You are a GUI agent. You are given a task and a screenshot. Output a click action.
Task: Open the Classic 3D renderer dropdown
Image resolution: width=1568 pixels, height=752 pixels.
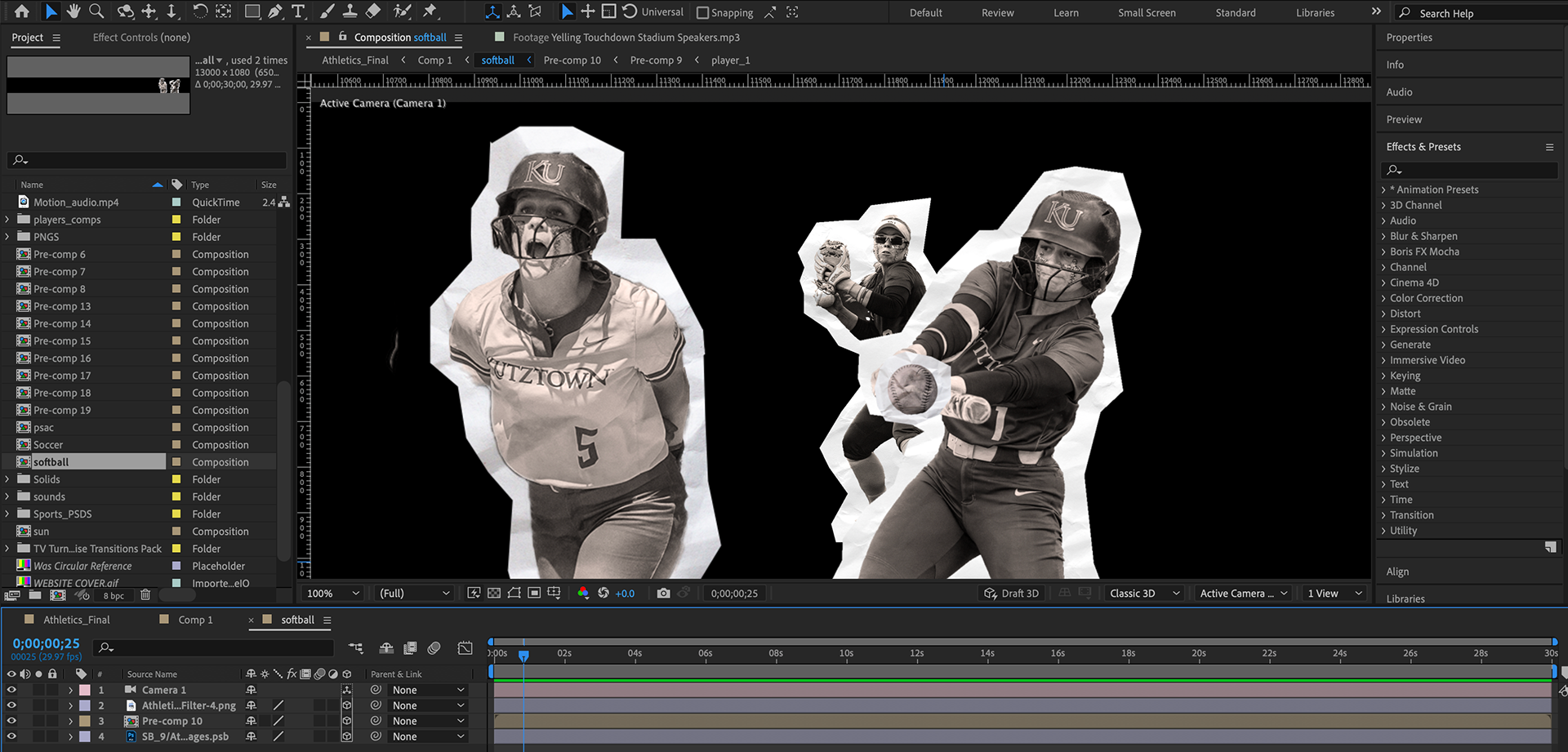coord(1144,594)
